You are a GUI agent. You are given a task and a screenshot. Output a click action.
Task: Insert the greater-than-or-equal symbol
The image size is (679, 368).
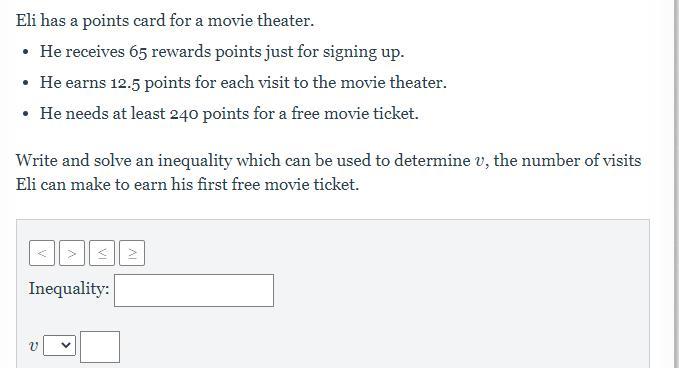[132, 253]
